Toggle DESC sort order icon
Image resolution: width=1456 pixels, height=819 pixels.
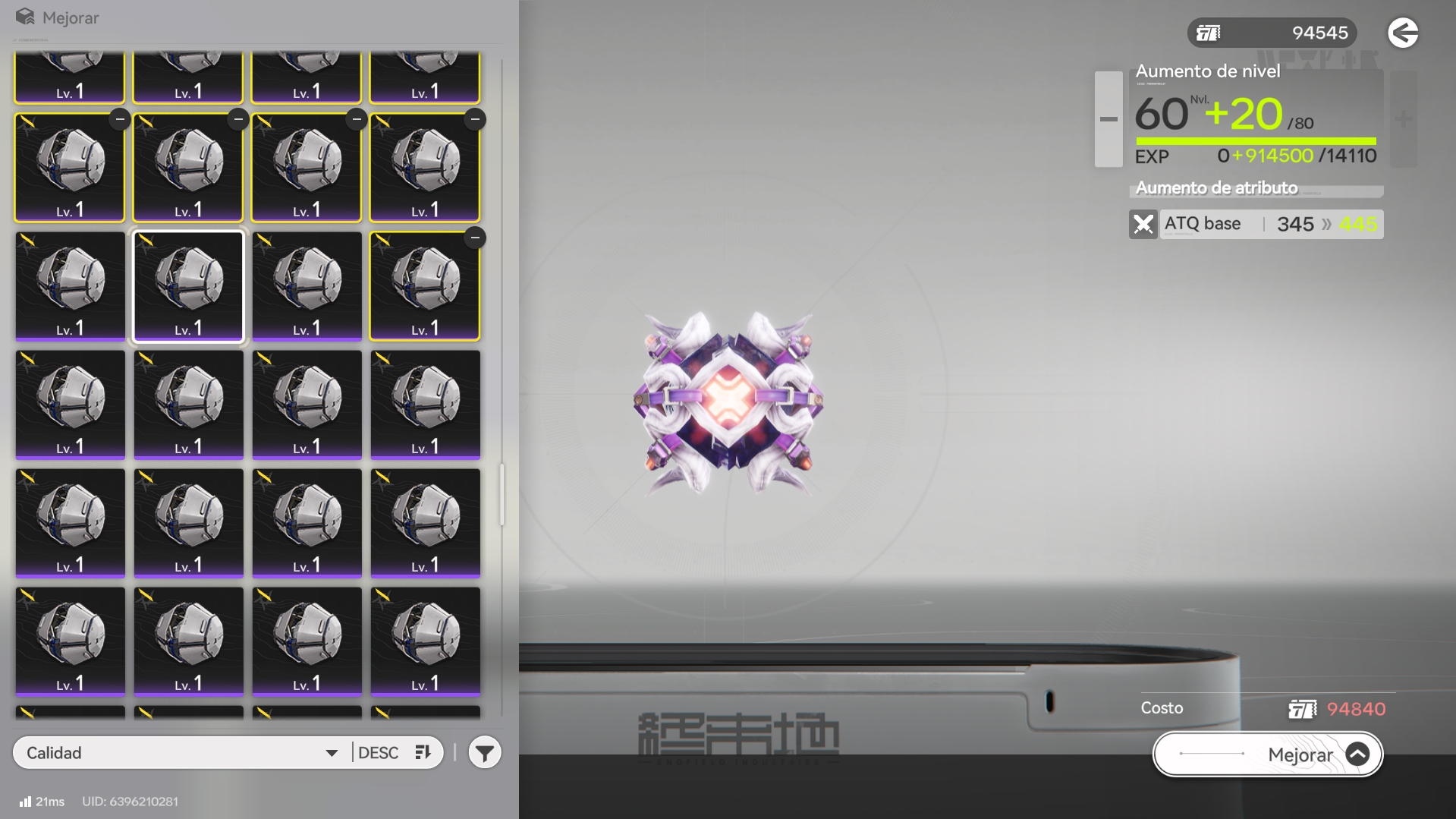click(423, 752)
